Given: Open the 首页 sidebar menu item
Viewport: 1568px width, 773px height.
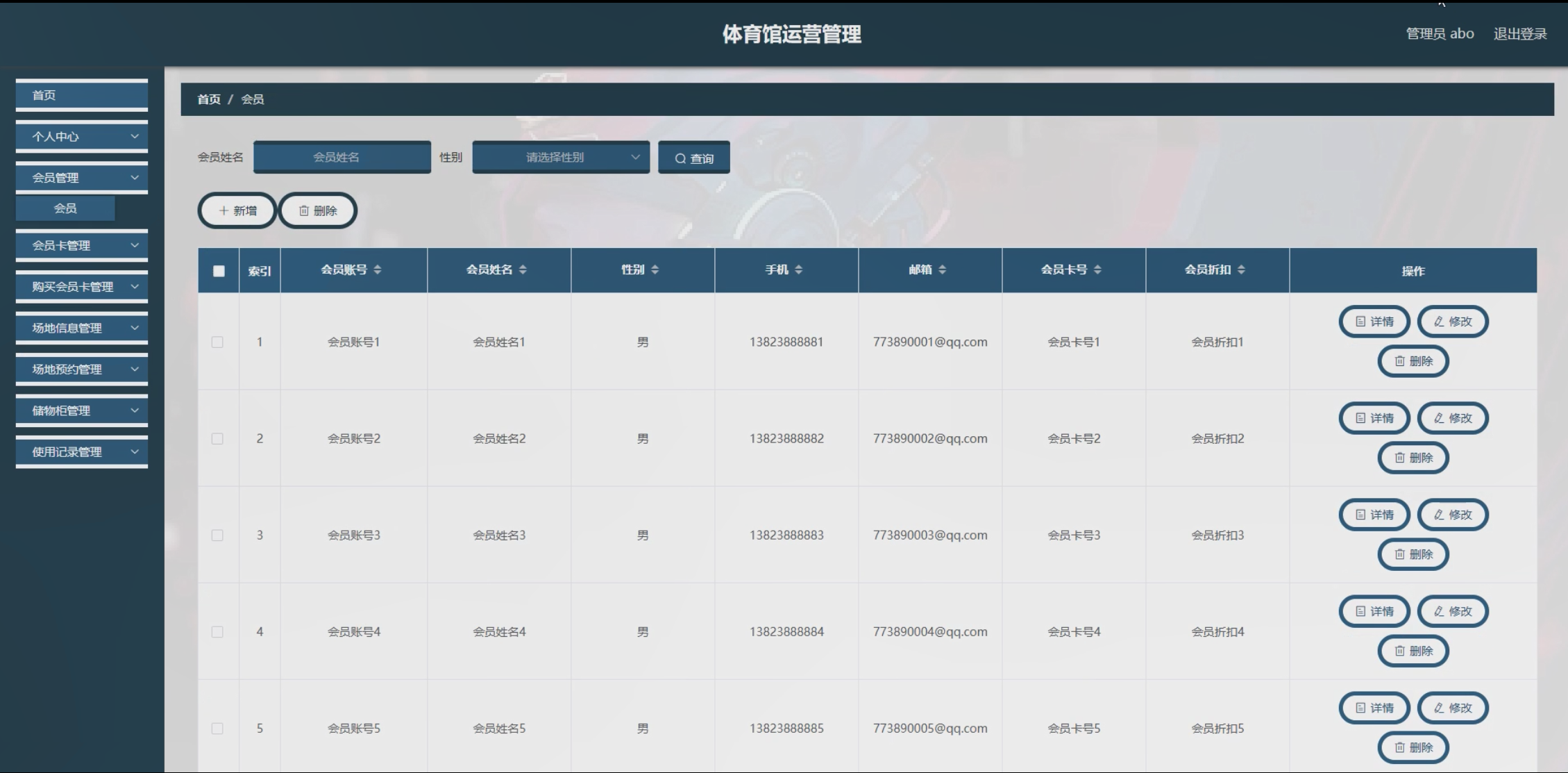Looking at the screenshot, I should click(x=82, y=95).
